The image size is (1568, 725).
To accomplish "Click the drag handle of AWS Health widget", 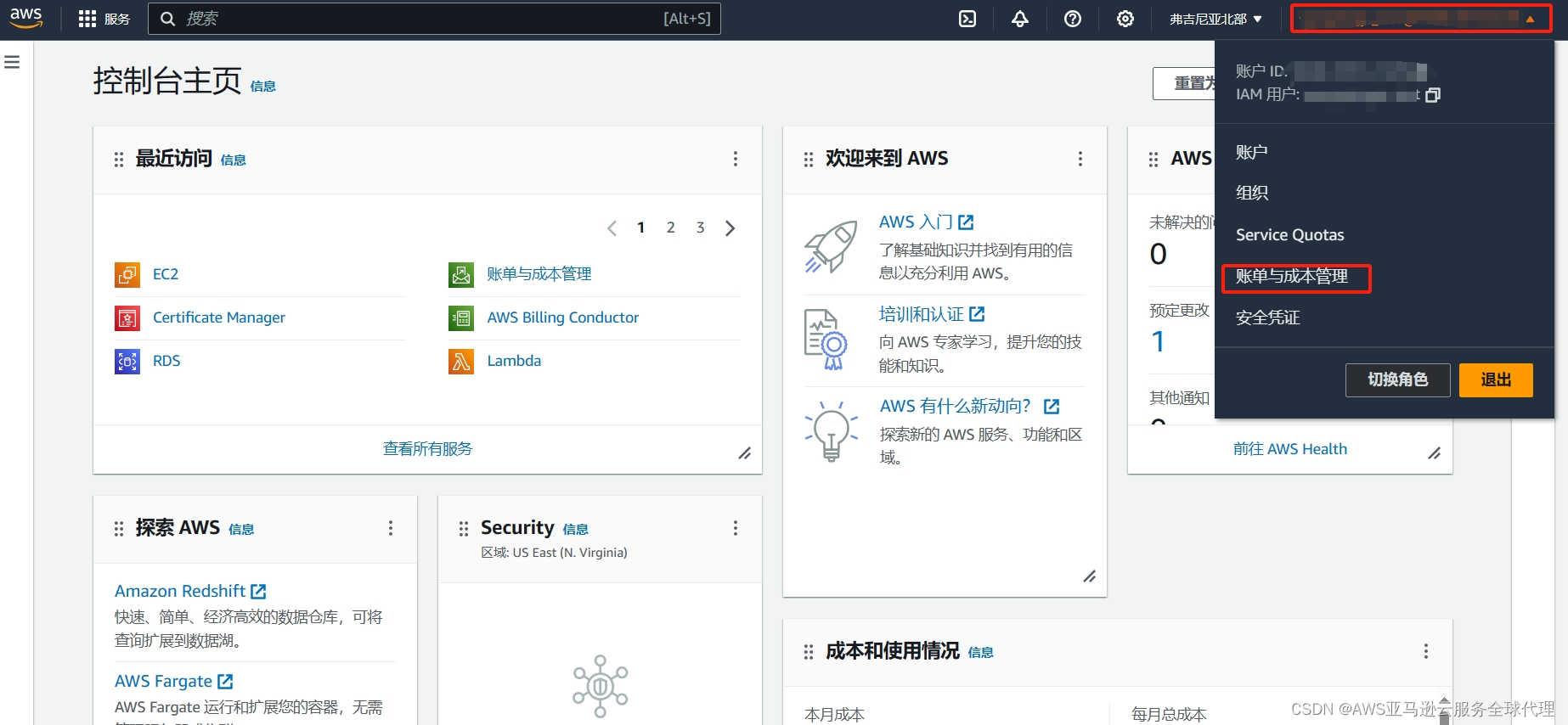I will pos(1153,160).
